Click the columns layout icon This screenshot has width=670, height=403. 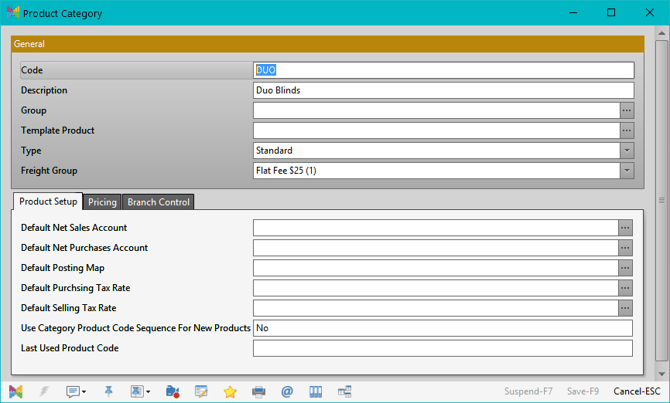click(x=316, y=391)
